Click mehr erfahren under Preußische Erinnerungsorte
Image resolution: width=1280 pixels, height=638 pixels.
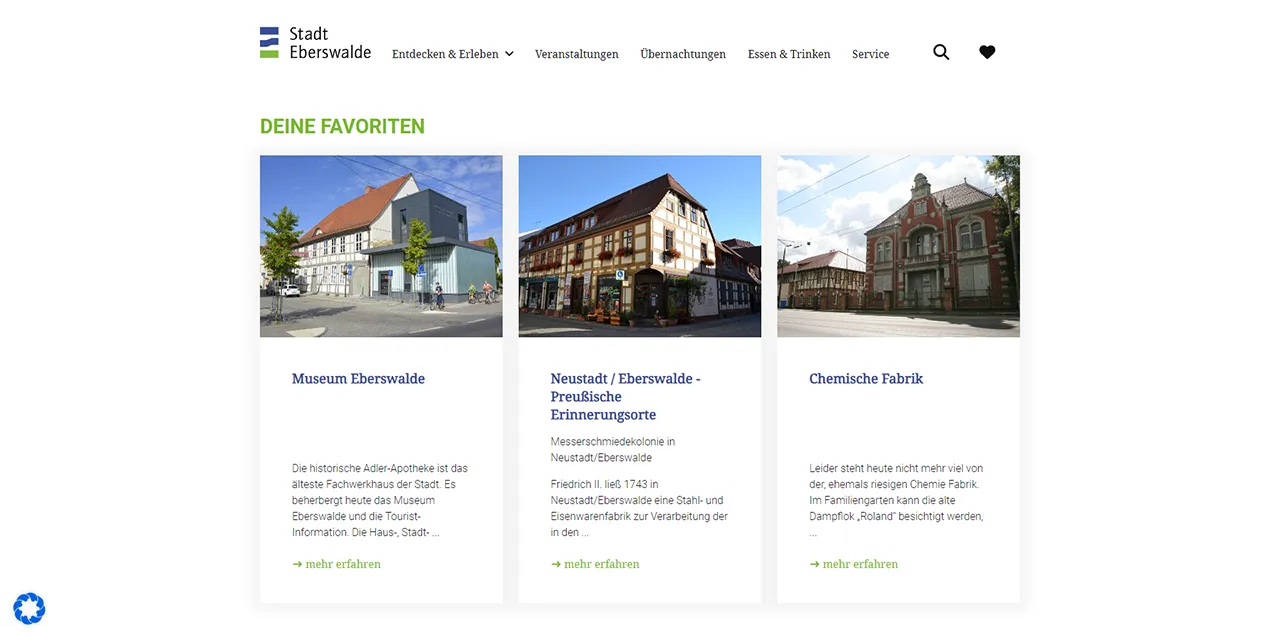(596, 564)
